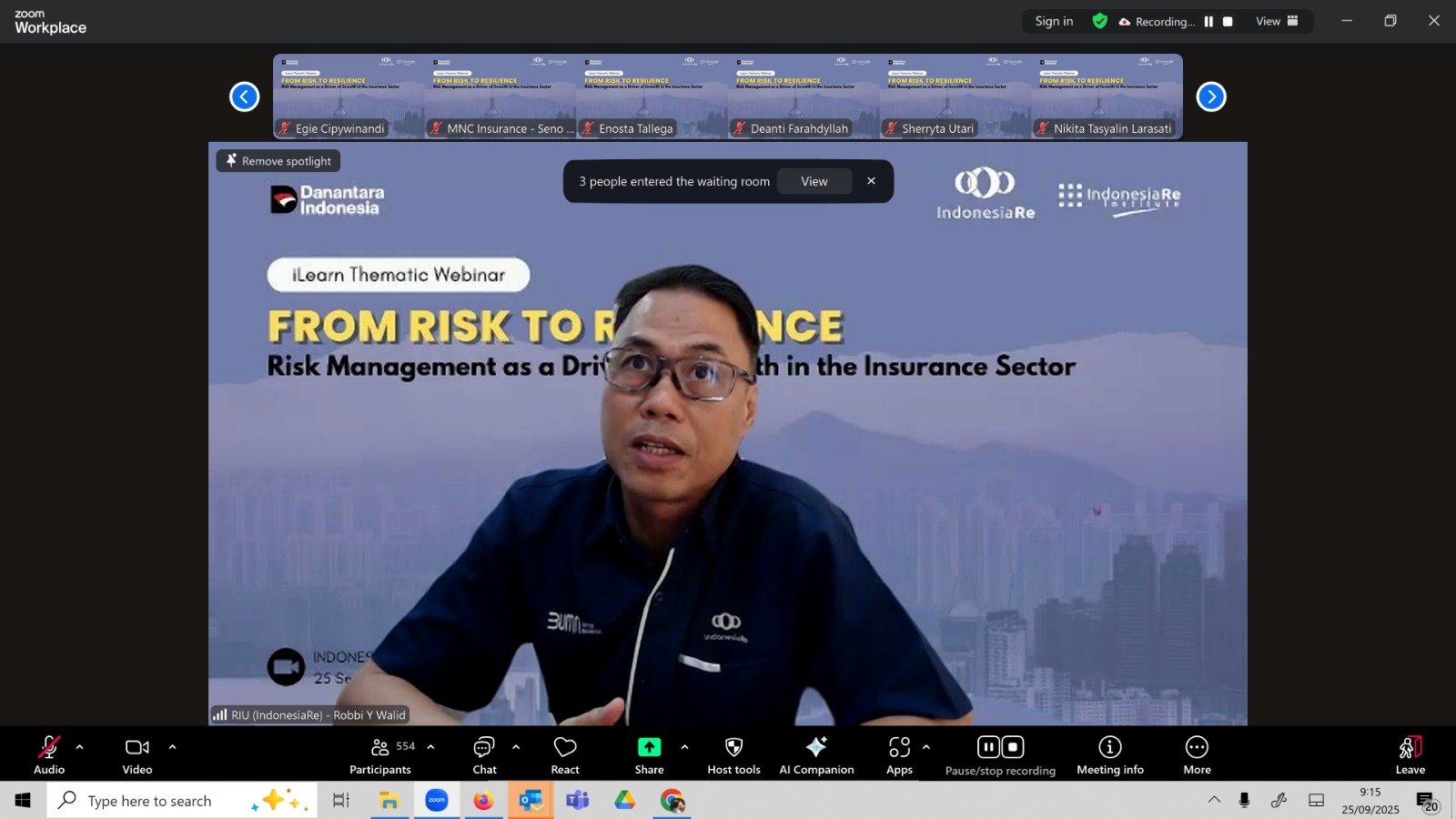Image resolution: width=1456 pixels, height=819 pixels.
Task: Open the Apps menu icon
Action: (x=899, y=754)
